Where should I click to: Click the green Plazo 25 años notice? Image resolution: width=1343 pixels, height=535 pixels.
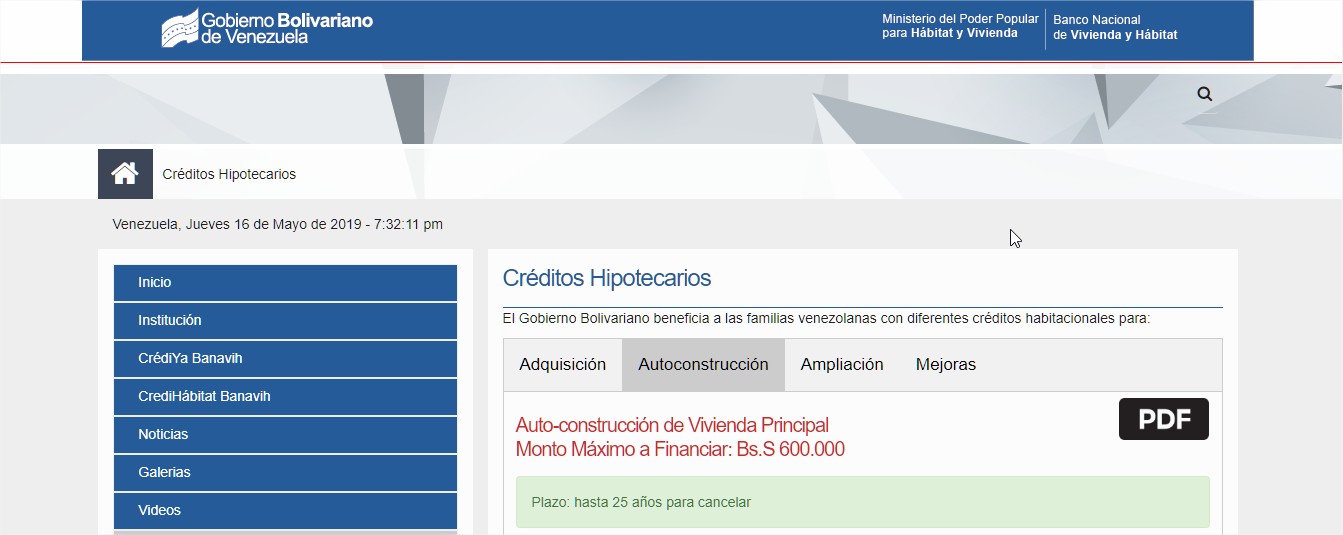862,502
